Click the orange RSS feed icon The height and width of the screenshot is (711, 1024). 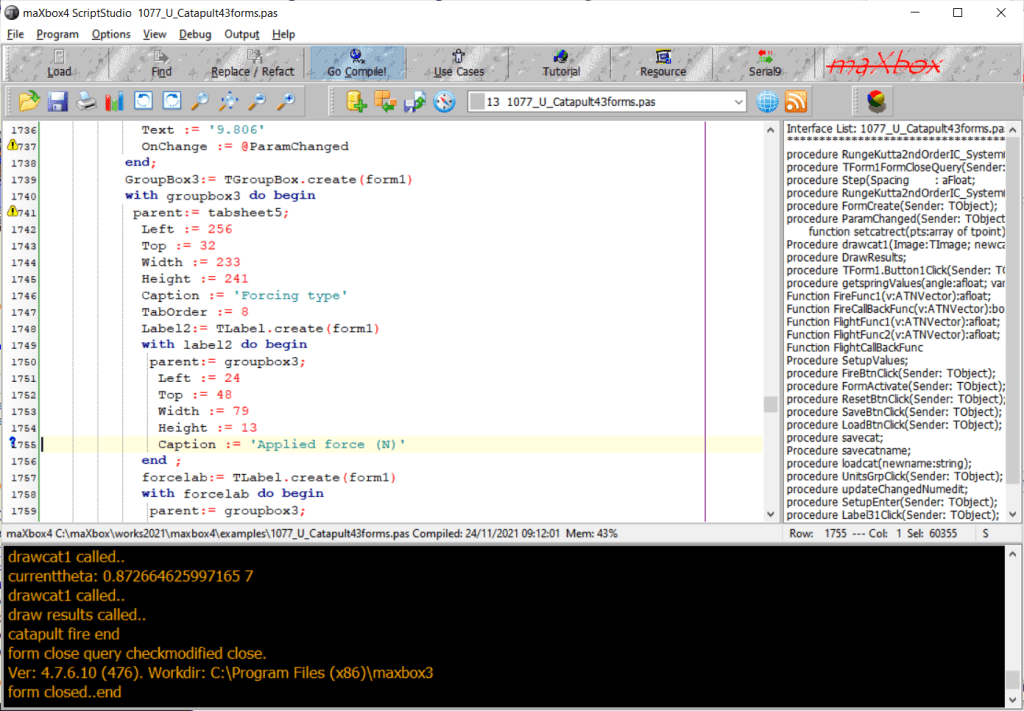(x=797, y=101)
